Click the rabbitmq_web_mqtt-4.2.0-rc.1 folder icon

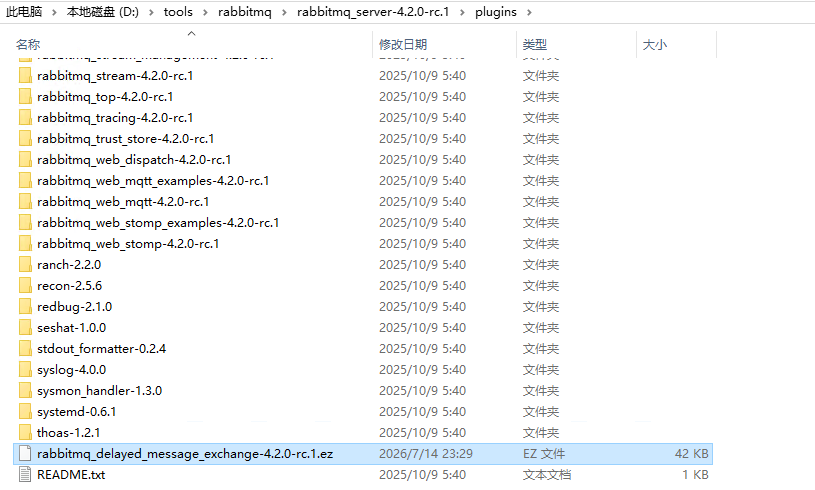click(x=25, y=202)
